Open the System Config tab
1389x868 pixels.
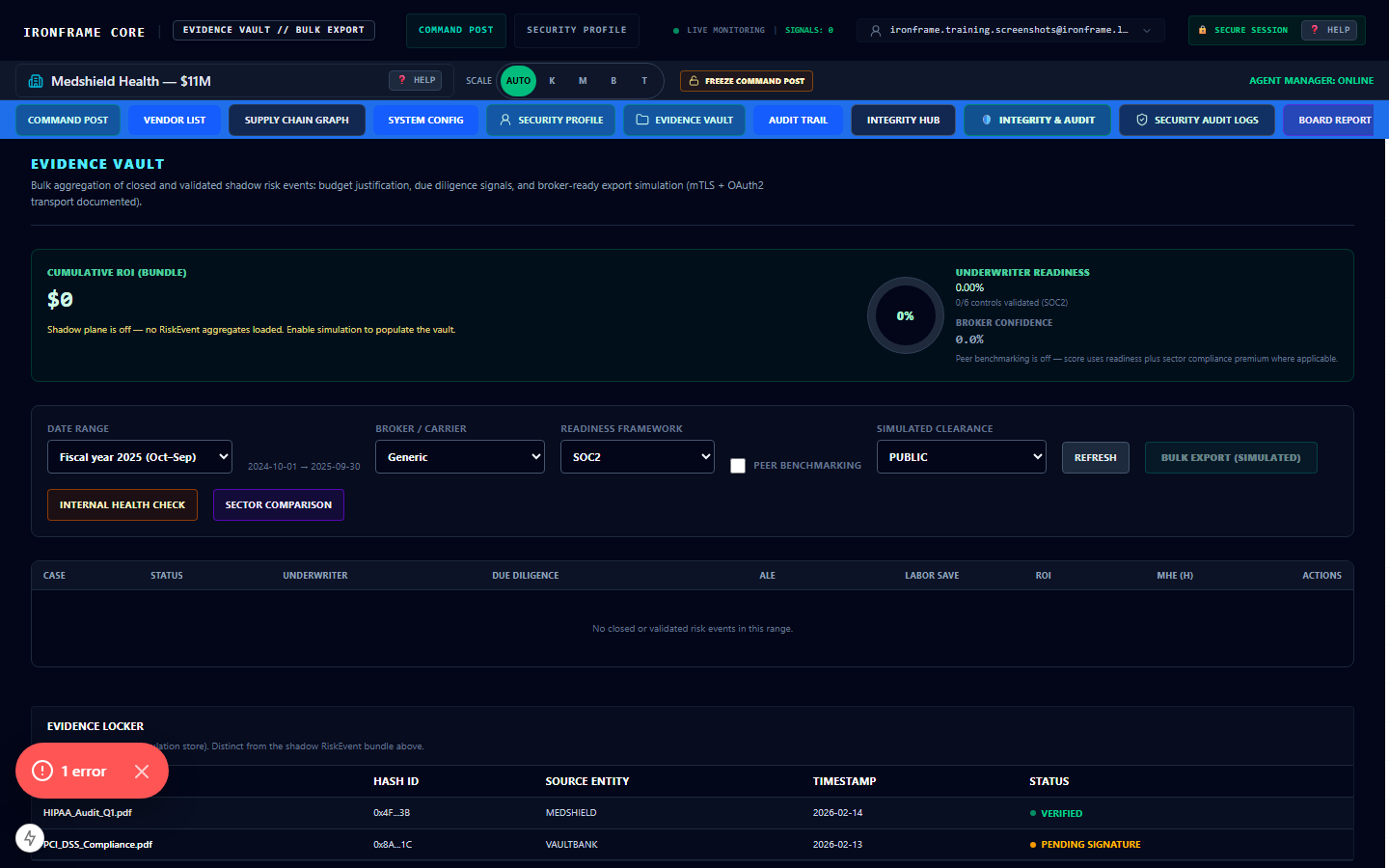point(425,120)
